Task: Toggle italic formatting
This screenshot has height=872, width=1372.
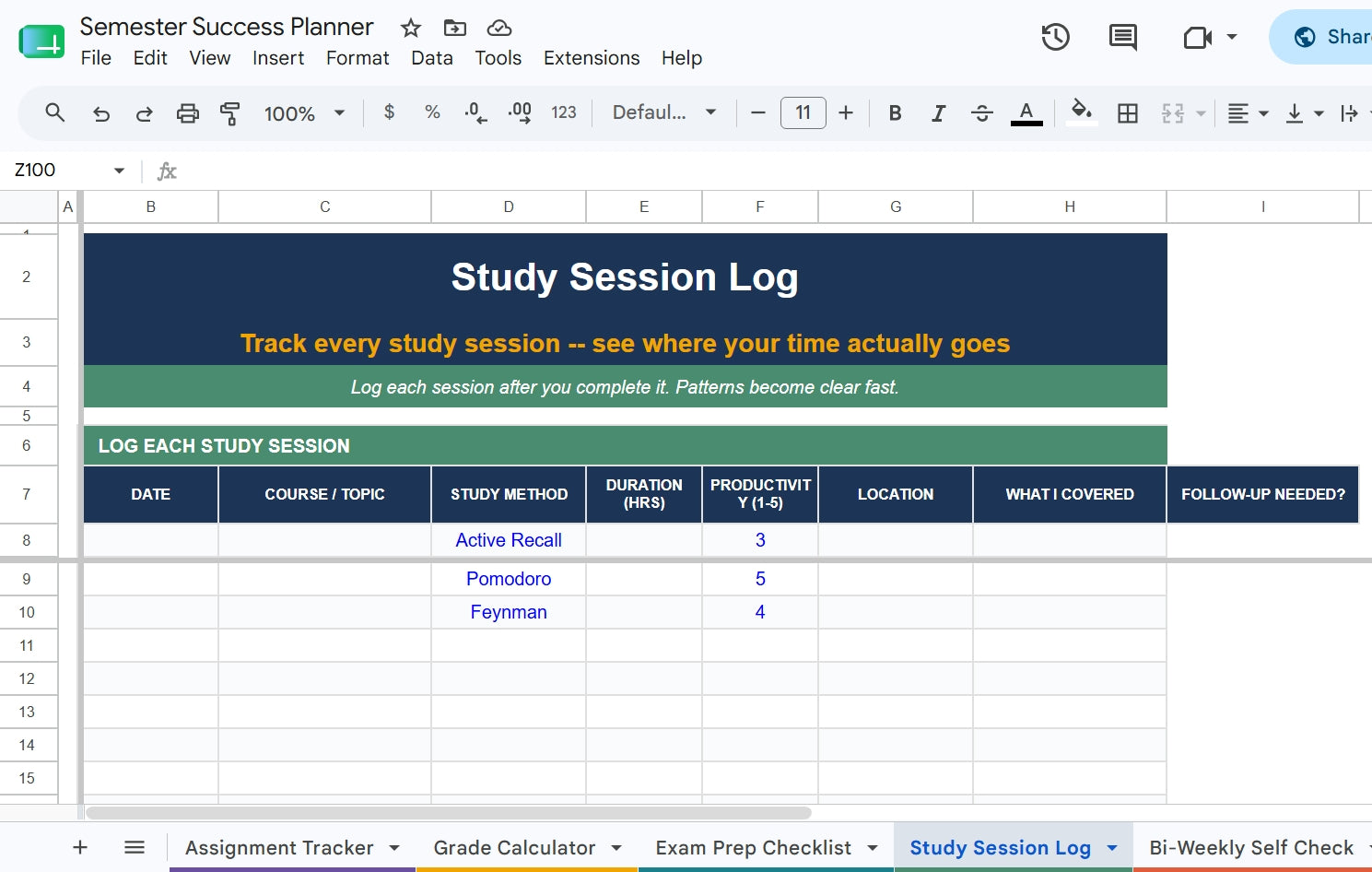Action: pyautogui.click(x=938, y=112)
